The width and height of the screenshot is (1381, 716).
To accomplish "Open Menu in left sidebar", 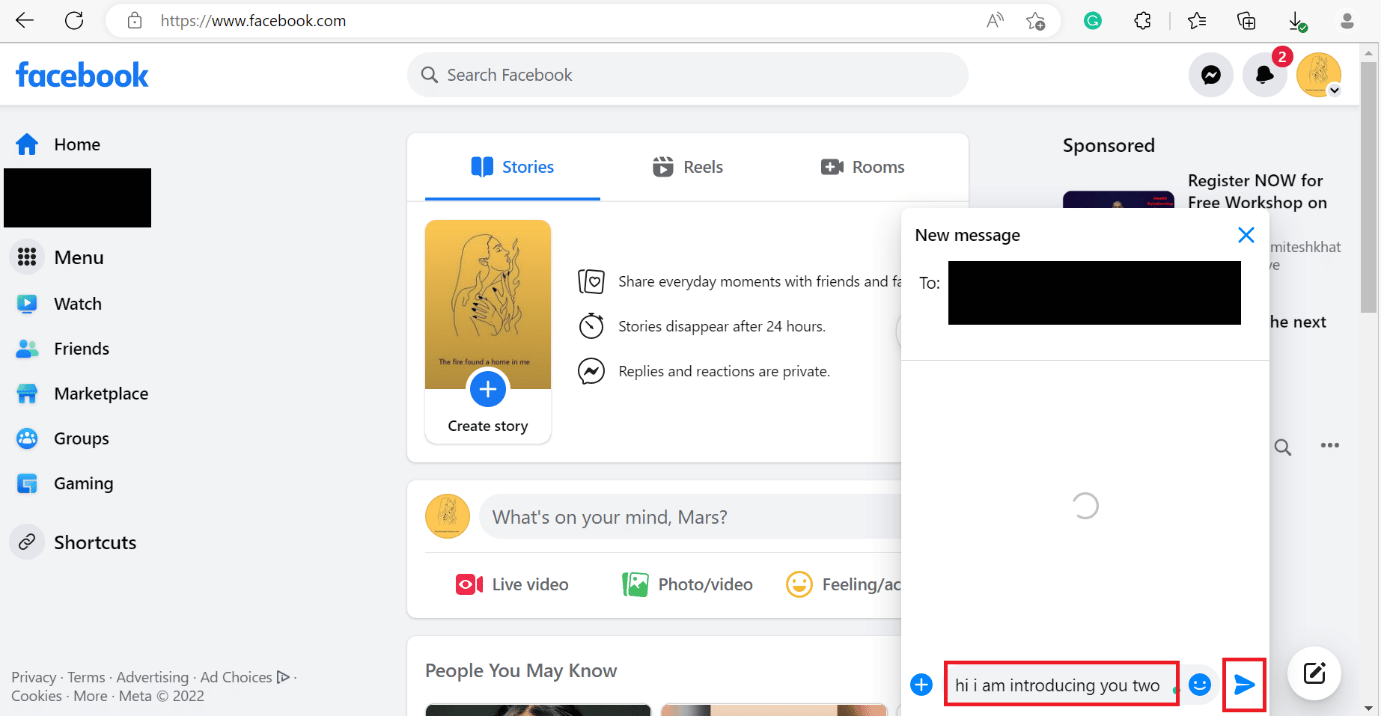I will pyautogui.click(x=58, y=257).
